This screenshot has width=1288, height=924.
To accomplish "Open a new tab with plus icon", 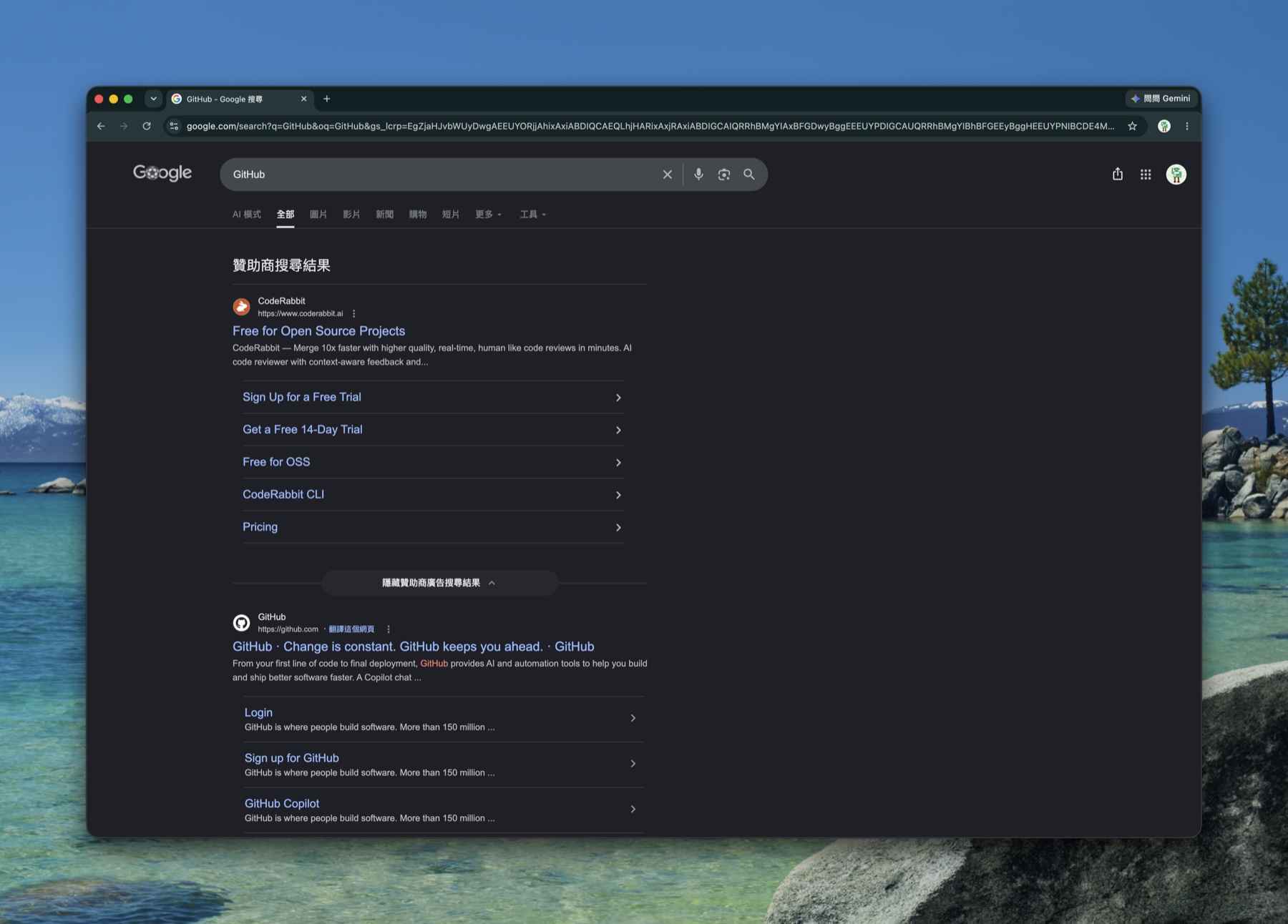I will point(327,99).
